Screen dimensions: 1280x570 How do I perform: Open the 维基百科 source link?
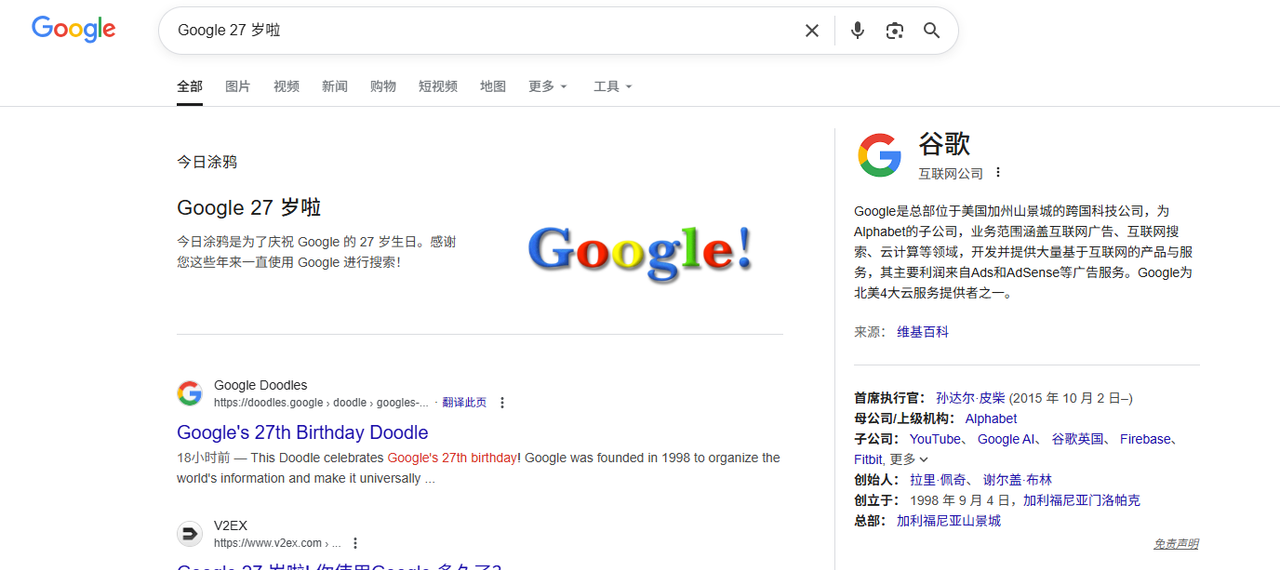click(x=923, y=332)
